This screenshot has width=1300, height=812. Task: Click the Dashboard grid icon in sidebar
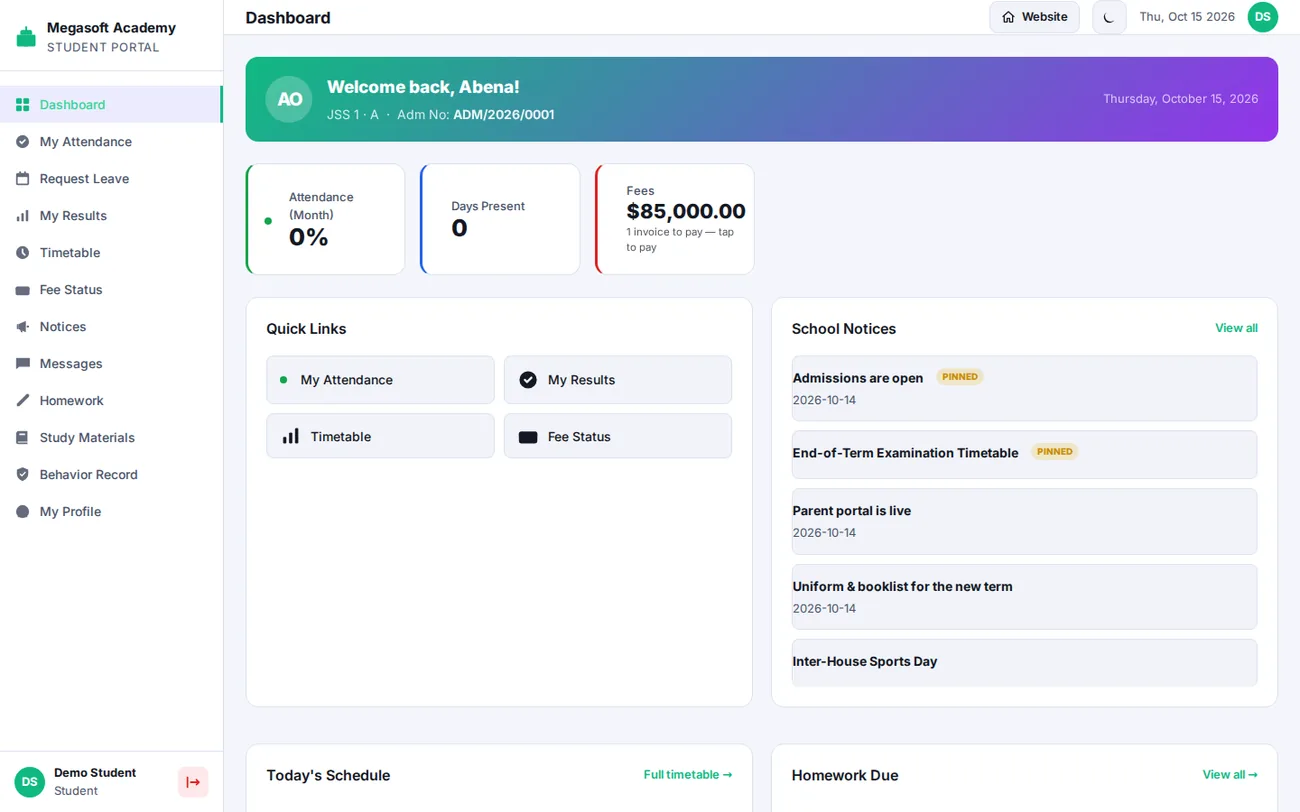(x=22, y=105)
